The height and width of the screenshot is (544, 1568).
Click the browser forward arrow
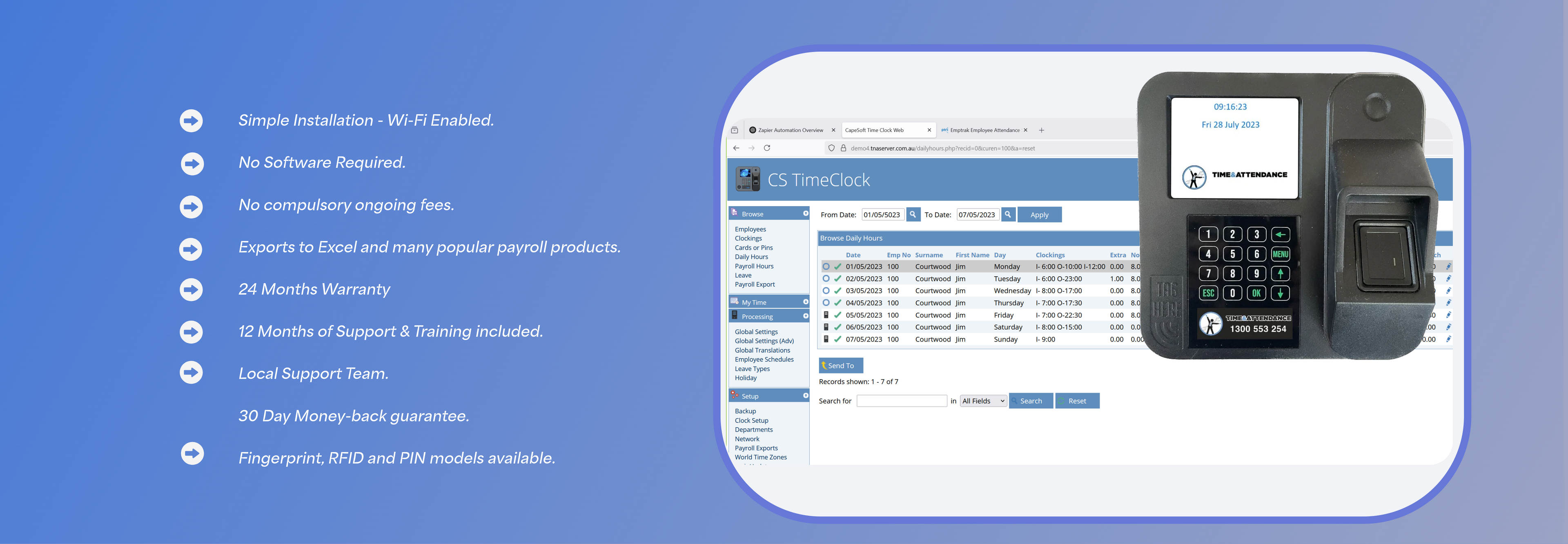coord(752,148)
